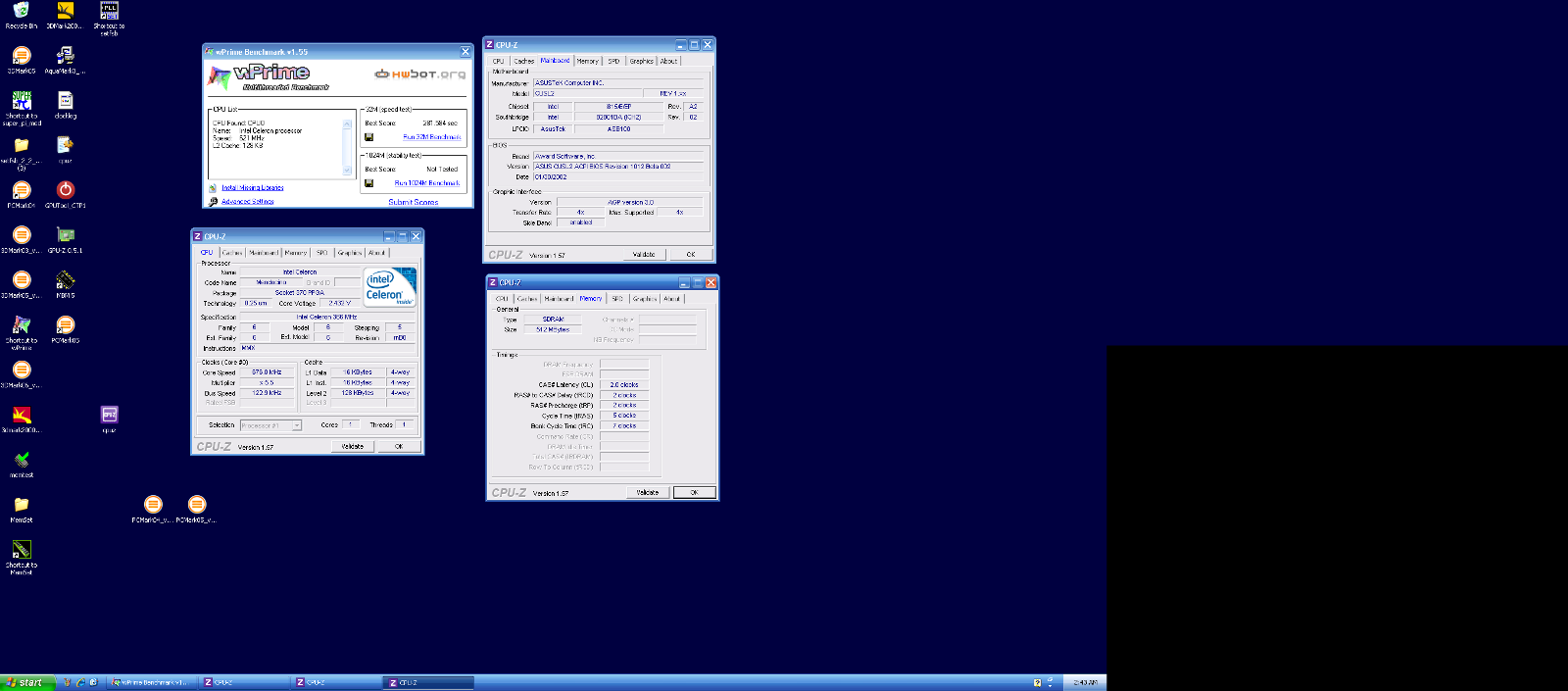Open CPU tab in CPU-Z Memory window
This screenshot has width=1568, height=691.
click(x=503, y=299)
